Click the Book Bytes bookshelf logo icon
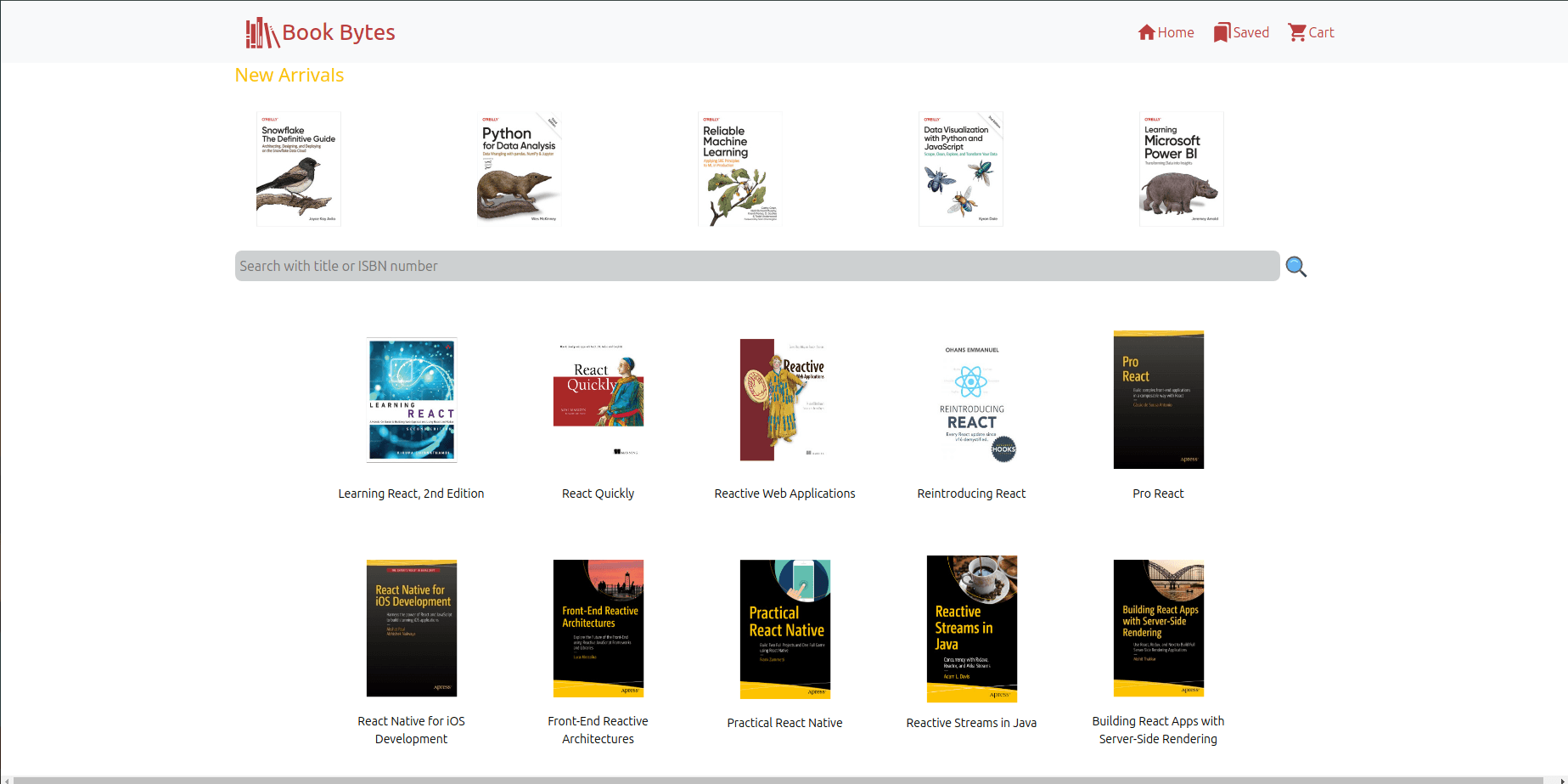1568x784 pixels. (x=262, y=32)
